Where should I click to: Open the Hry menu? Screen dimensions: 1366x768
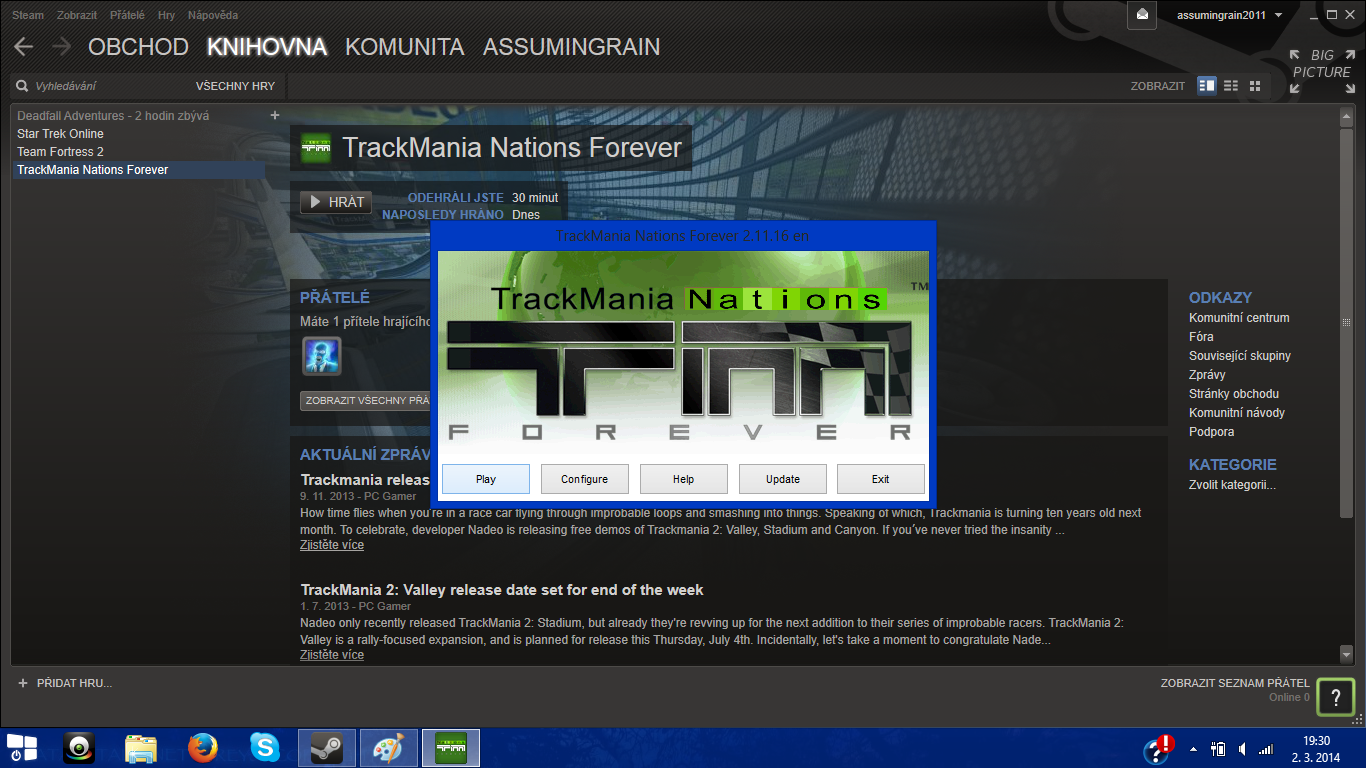[x=166, y=16]
